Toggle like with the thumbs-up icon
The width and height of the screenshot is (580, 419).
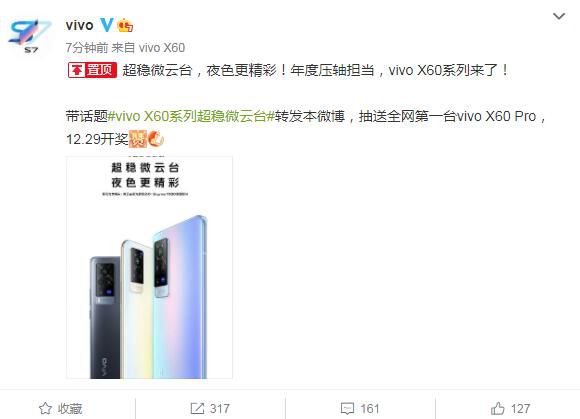(x=498, y=408)
